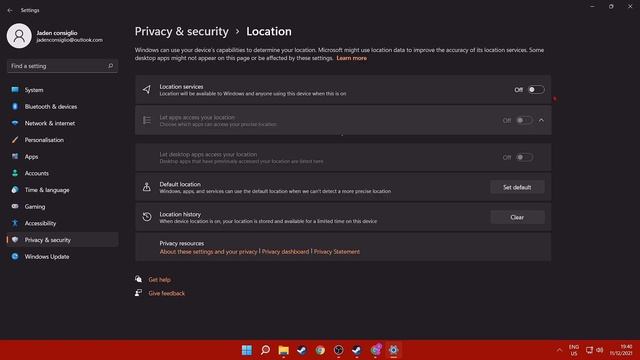Open Bluetooth & devices settings

(x=62, y=107)
